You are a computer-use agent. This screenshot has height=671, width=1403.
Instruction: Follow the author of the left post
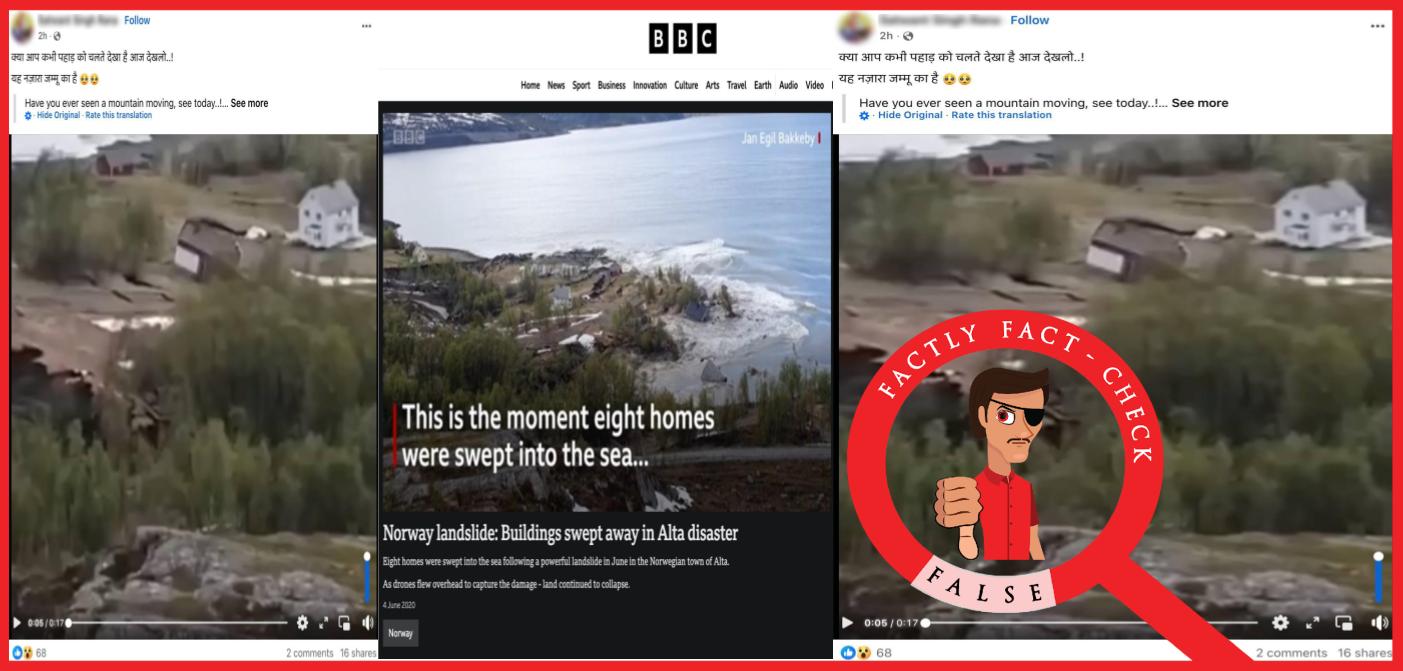point(137,20)
